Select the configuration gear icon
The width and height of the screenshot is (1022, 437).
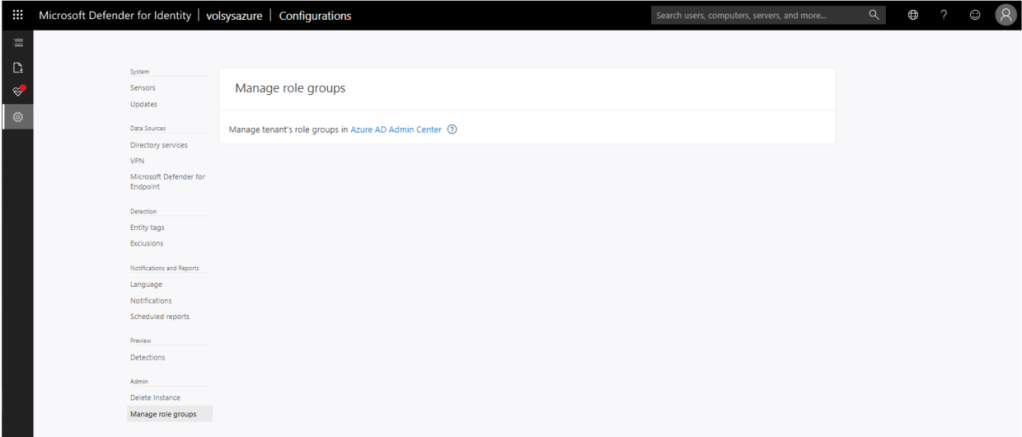pyautogui.click(x=17, y=117)
